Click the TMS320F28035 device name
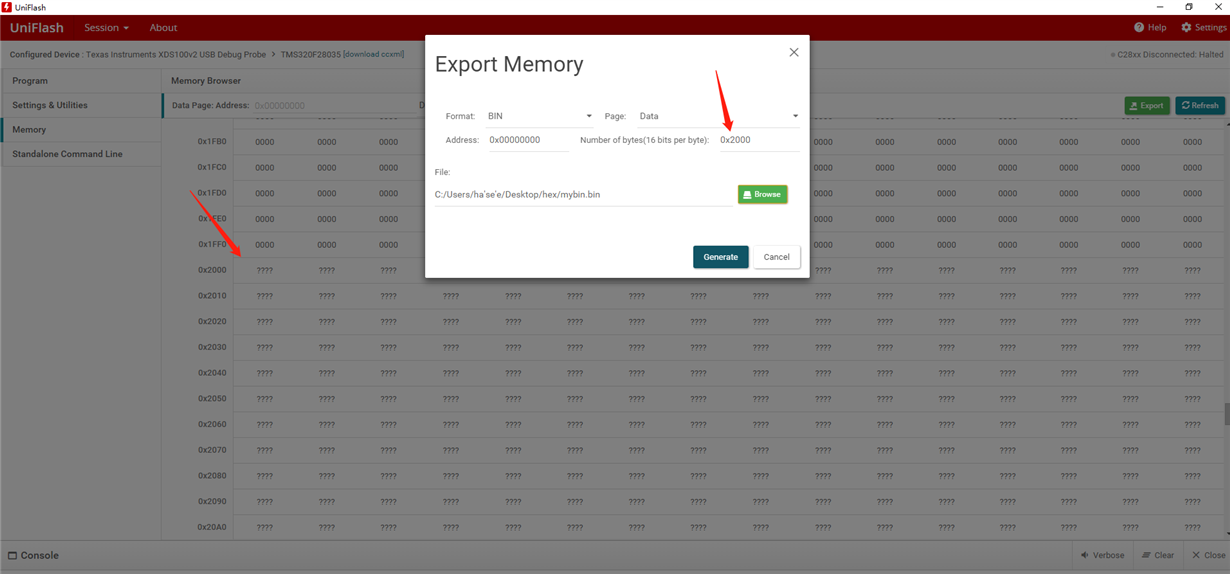The width and height of the screenshot is (1230, 574). tap(310, 54)
